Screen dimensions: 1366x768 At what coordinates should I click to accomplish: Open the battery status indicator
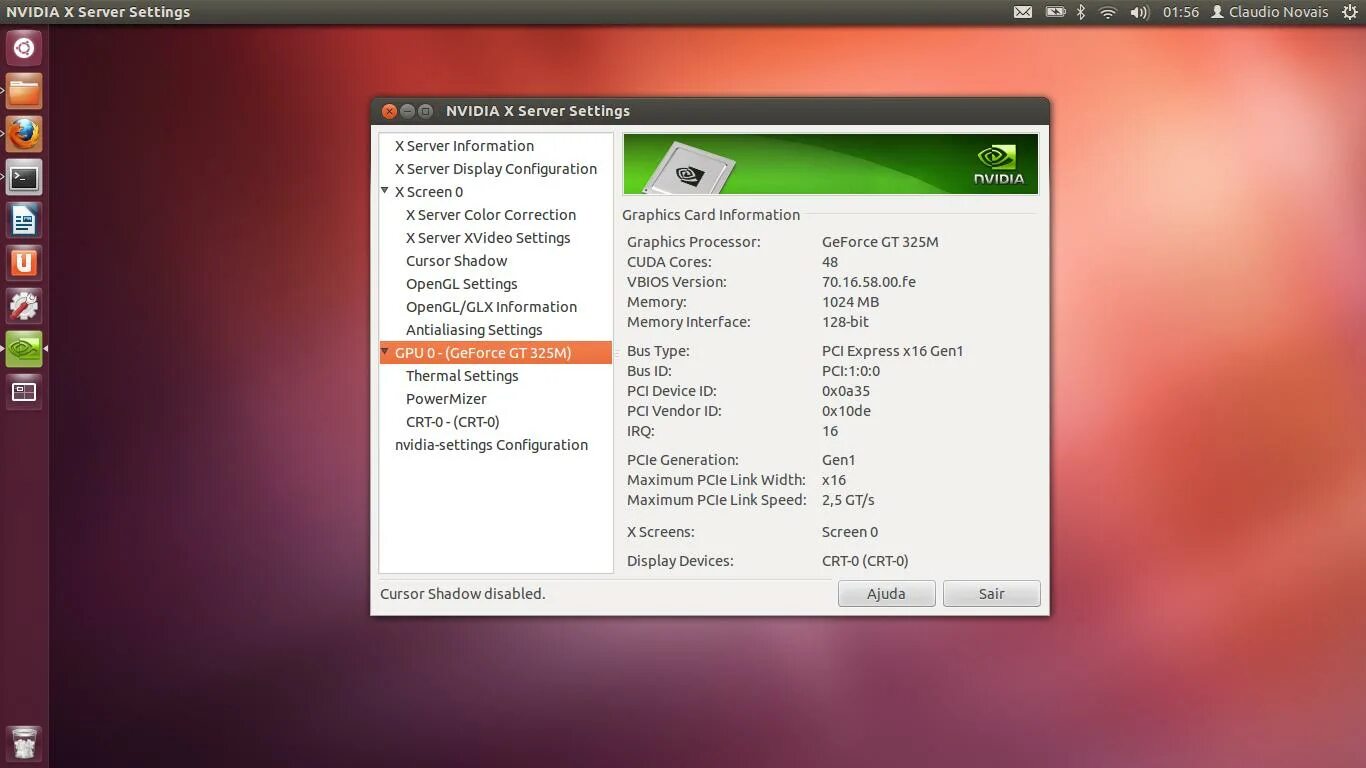(1055, 11)
